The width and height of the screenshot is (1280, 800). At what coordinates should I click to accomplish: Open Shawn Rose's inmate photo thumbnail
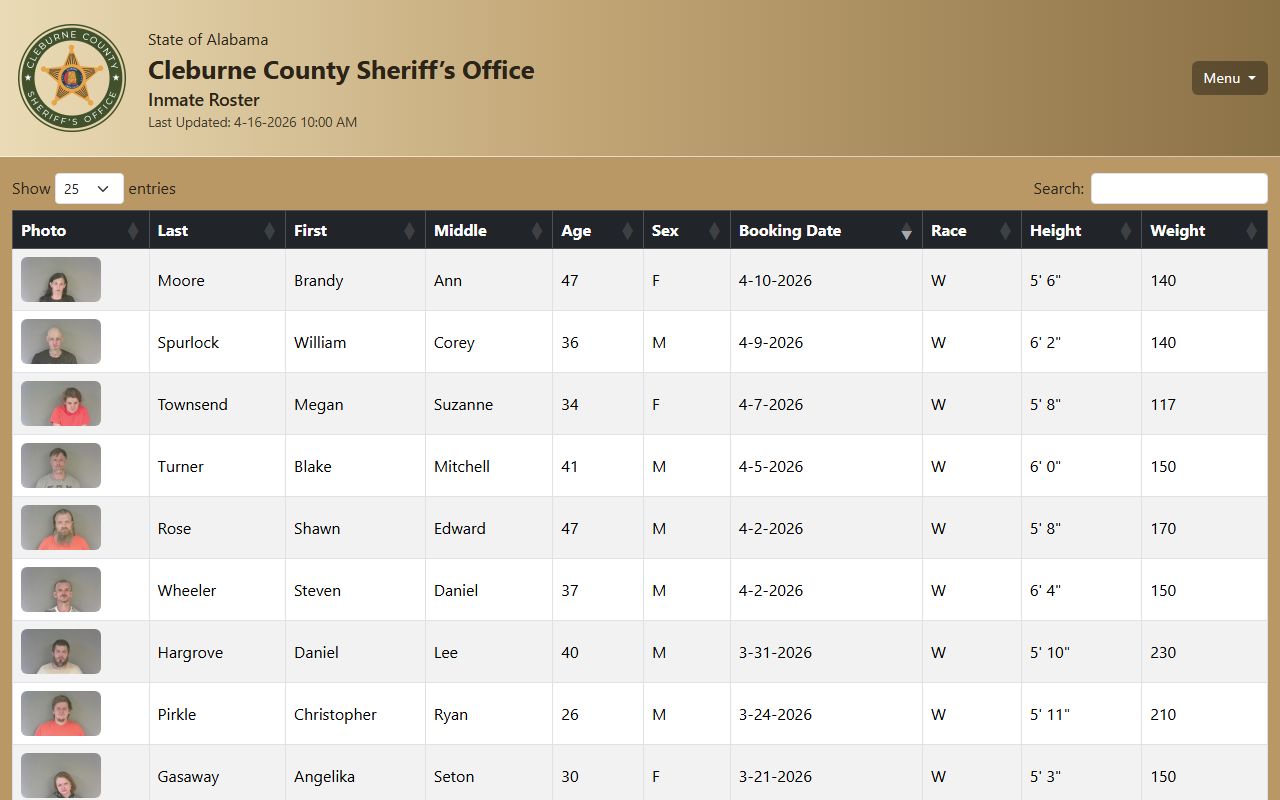point(61,528)
